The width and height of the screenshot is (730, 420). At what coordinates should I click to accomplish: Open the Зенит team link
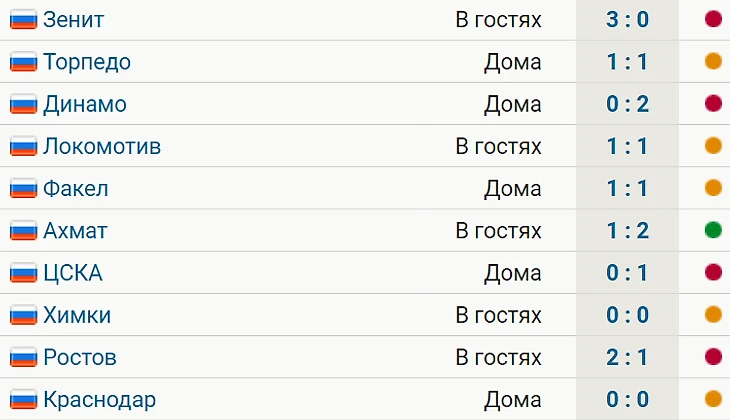point(73,19)
